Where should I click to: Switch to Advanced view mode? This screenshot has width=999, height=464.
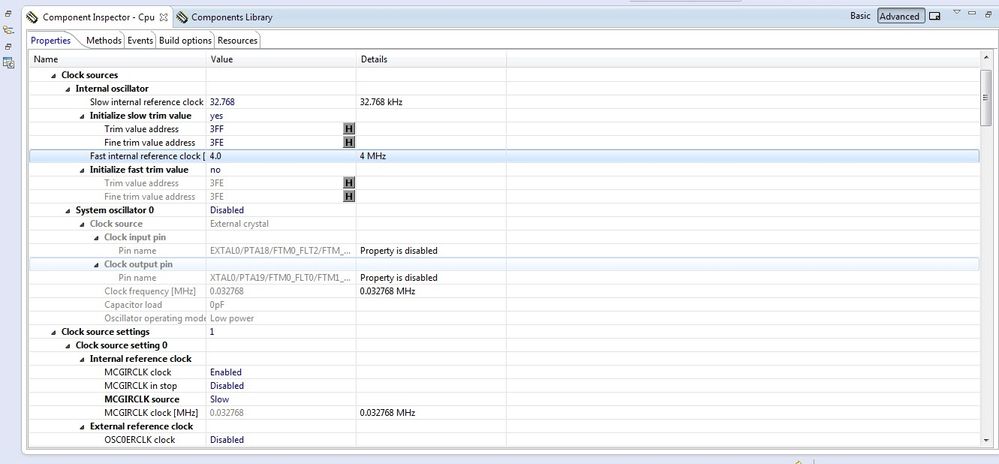pyautogui.click(x=901, y=17)
